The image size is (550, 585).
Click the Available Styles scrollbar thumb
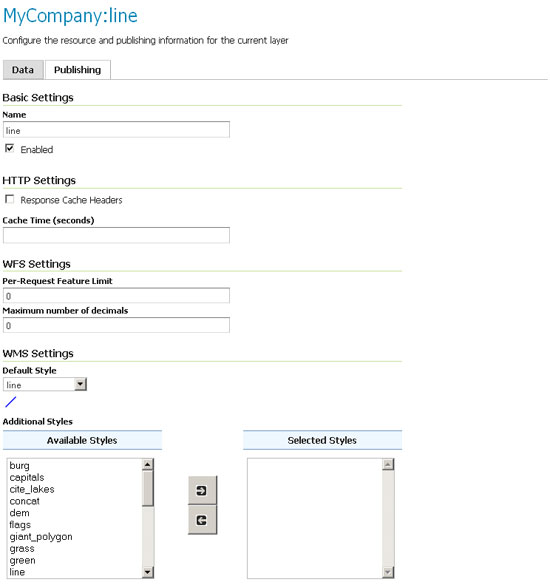click(x=148, y=488)
